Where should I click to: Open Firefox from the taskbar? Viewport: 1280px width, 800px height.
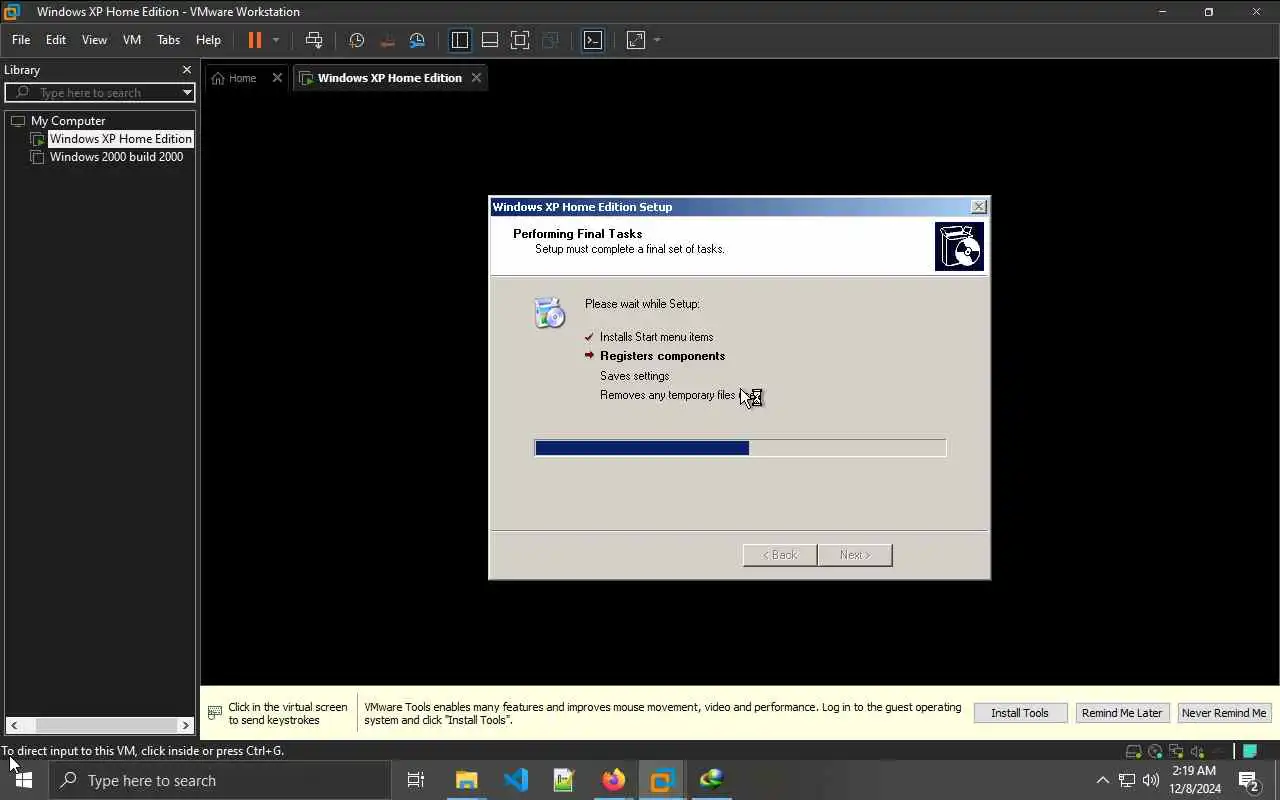tap(613, 780)
